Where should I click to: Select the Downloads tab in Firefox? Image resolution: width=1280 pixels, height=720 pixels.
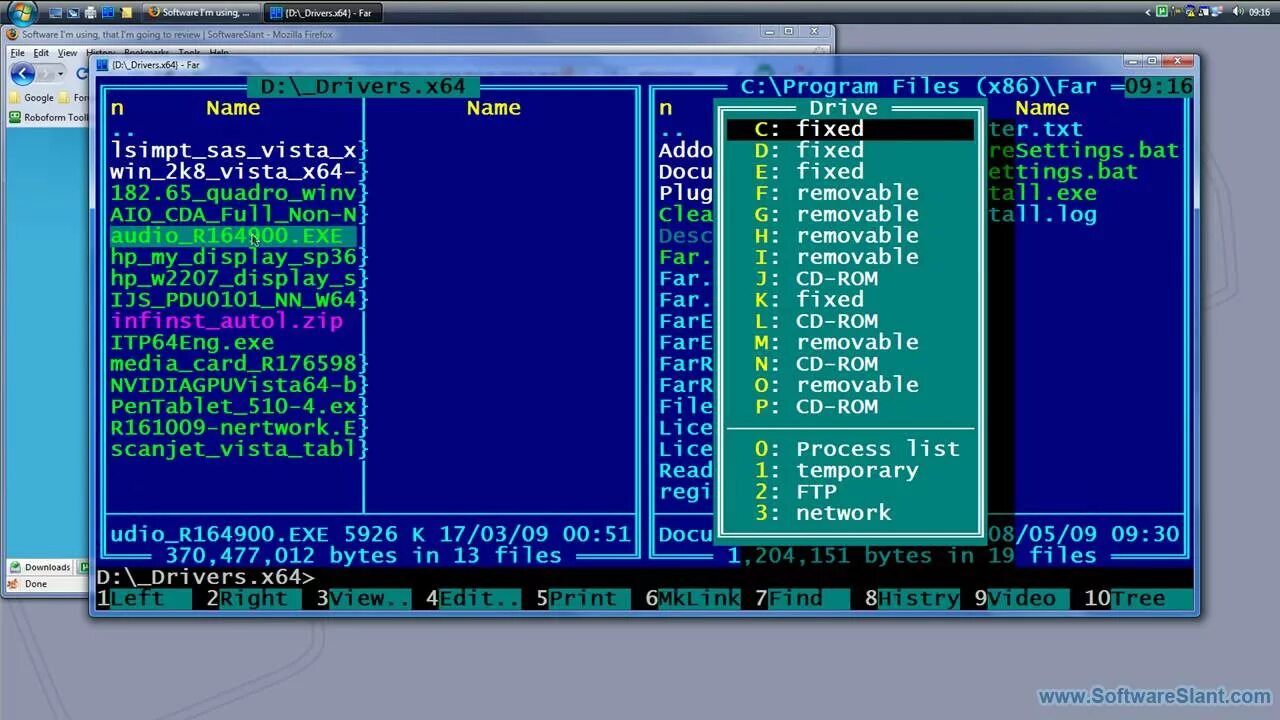(40, 567)
